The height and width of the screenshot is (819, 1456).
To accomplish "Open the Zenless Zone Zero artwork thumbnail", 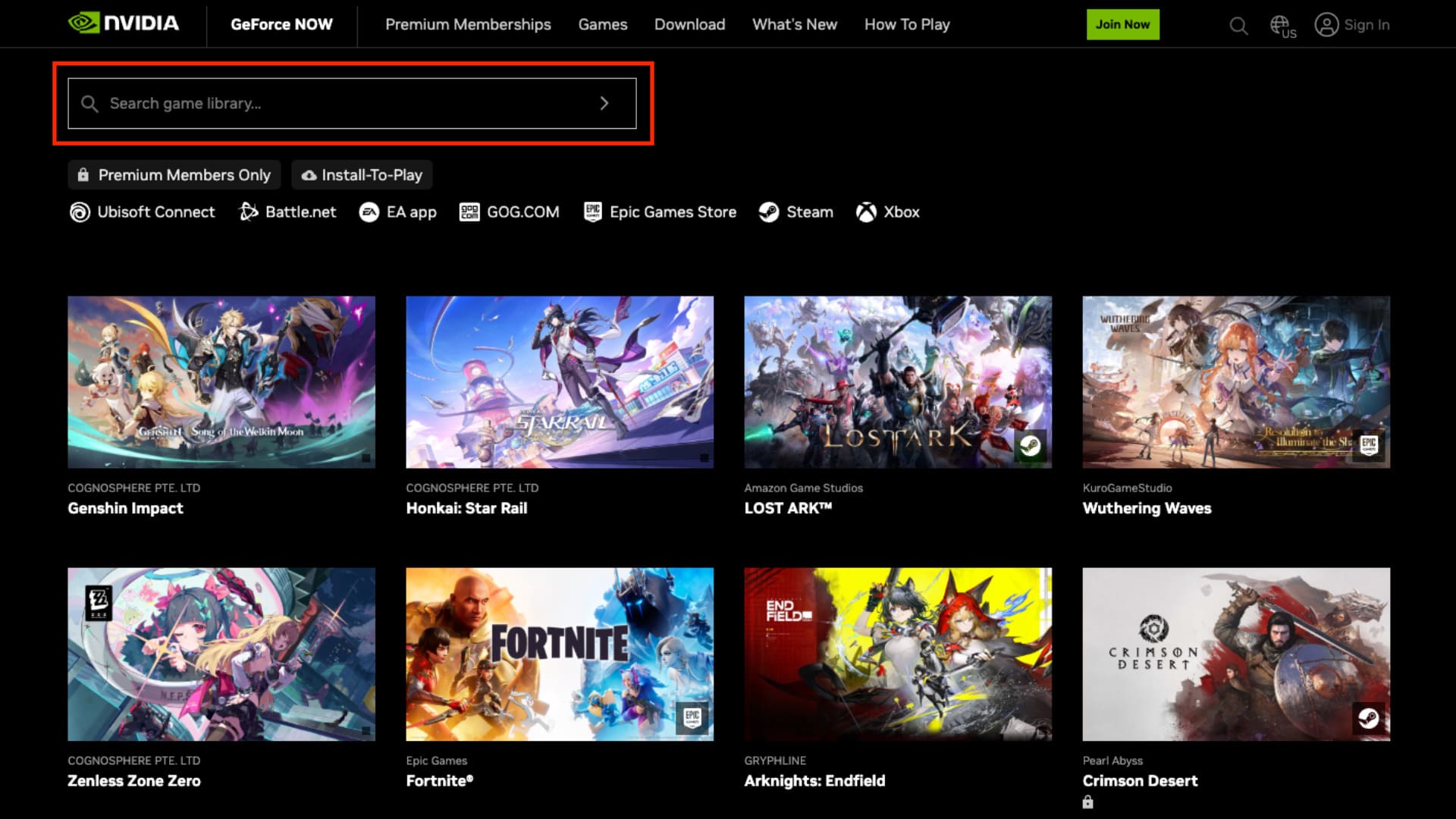I will tap(221, 654).
